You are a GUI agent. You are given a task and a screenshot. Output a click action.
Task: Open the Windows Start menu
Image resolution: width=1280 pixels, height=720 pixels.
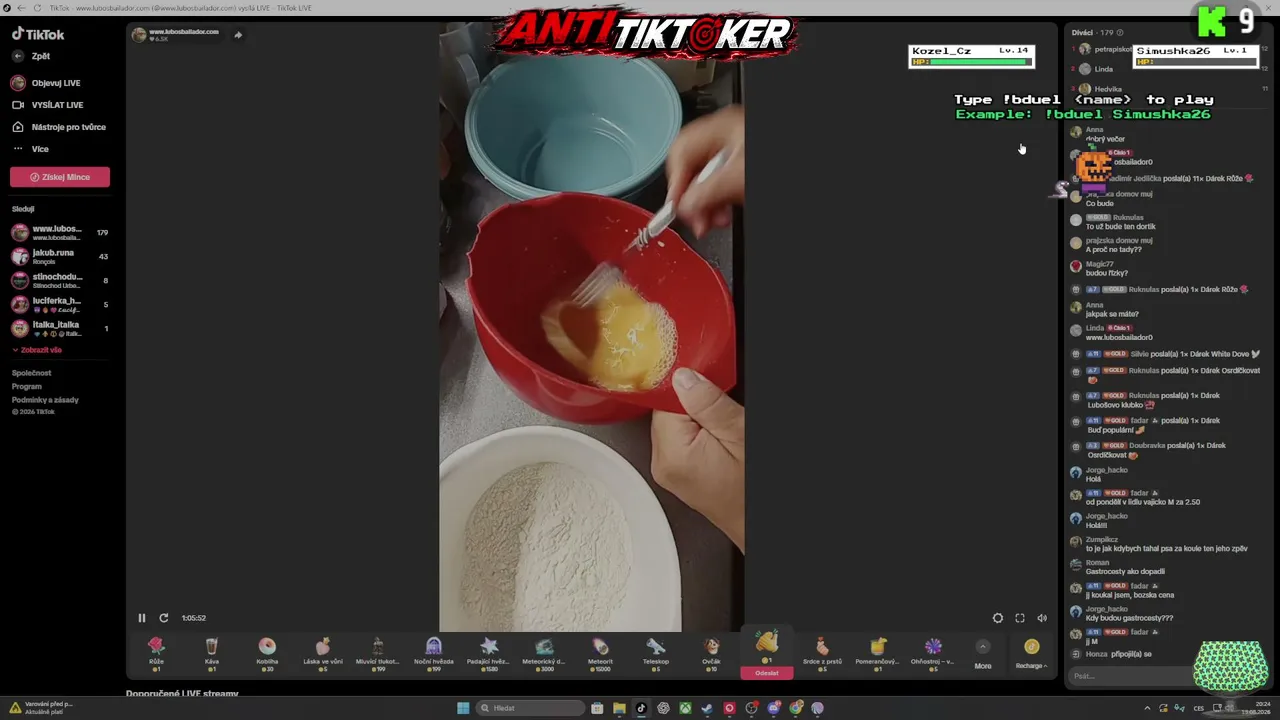click(x=463, y=708)
